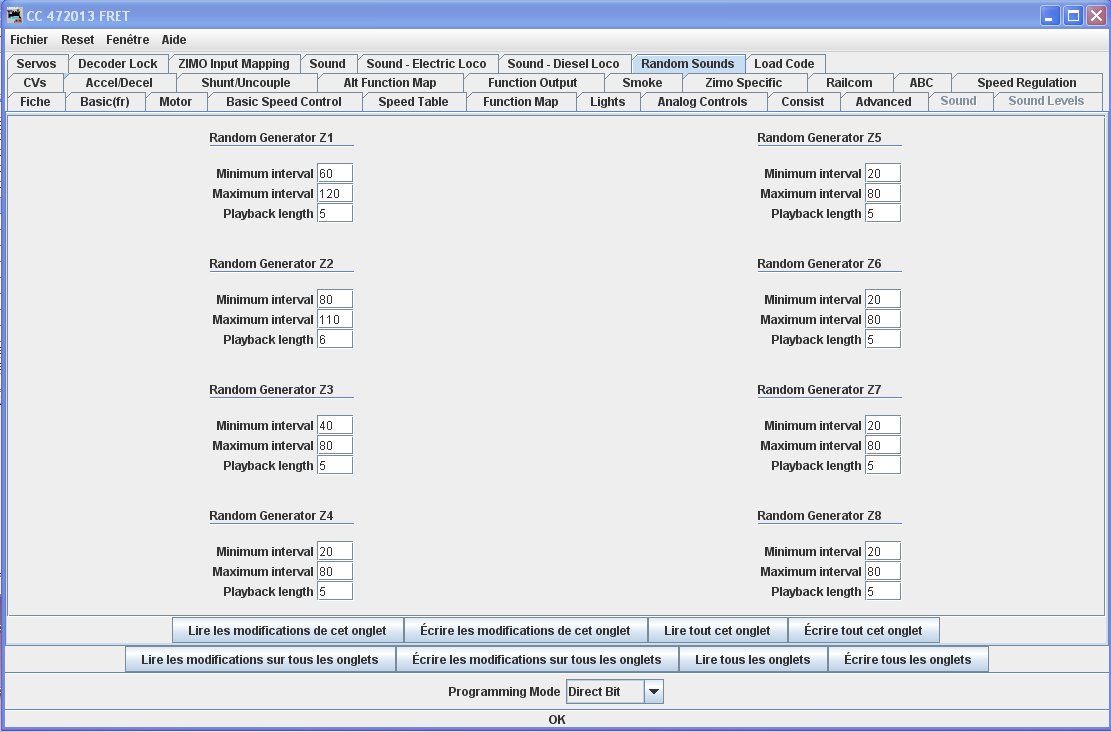The width and height of the screenshot is (1111, 732).
Task: Select the Random Sounds tab
Action: coord(687,64)
